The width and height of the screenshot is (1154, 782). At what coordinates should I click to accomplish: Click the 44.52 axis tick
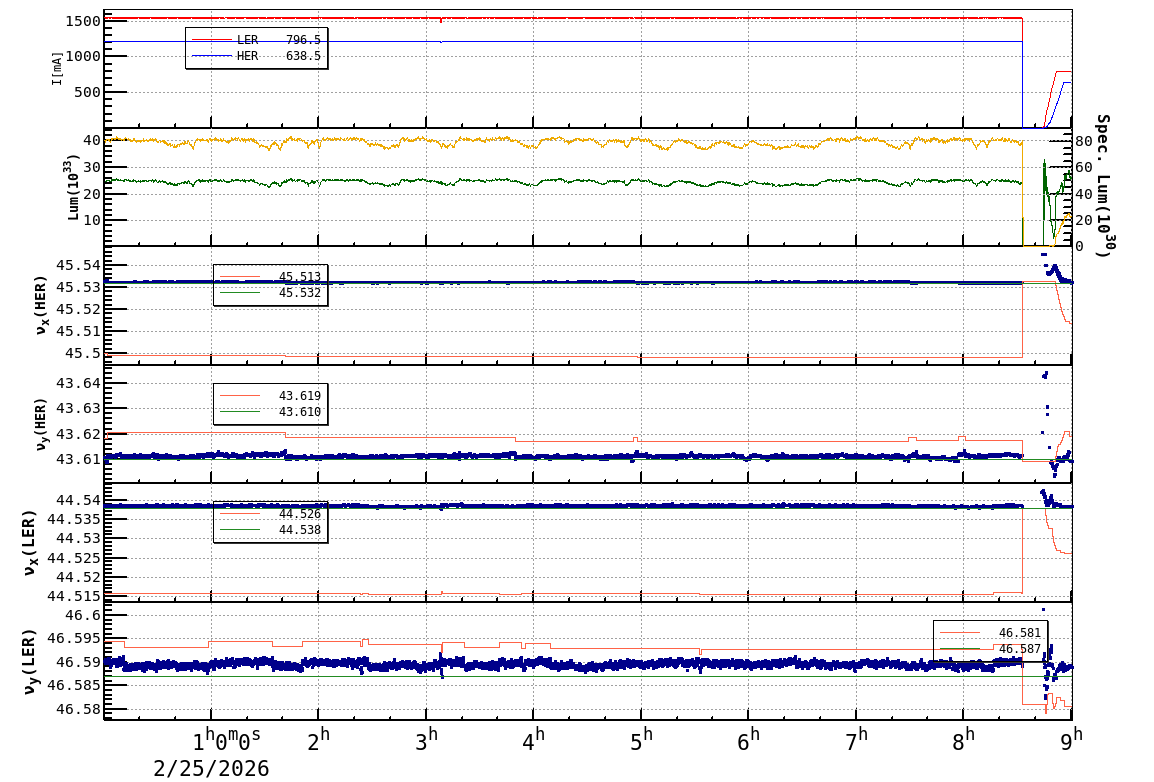79,577
